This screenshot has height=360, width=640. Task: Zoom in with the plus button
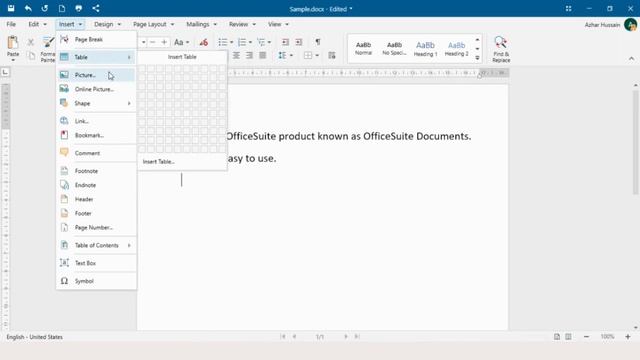pos(628,337)
